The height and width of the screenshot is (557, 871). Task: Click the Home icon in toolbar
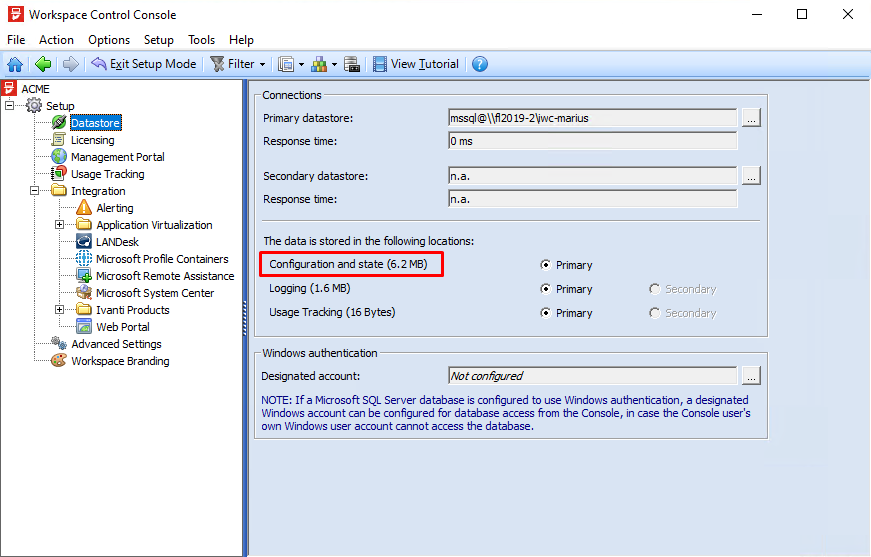pyautogui.click(x=15, y=64)
